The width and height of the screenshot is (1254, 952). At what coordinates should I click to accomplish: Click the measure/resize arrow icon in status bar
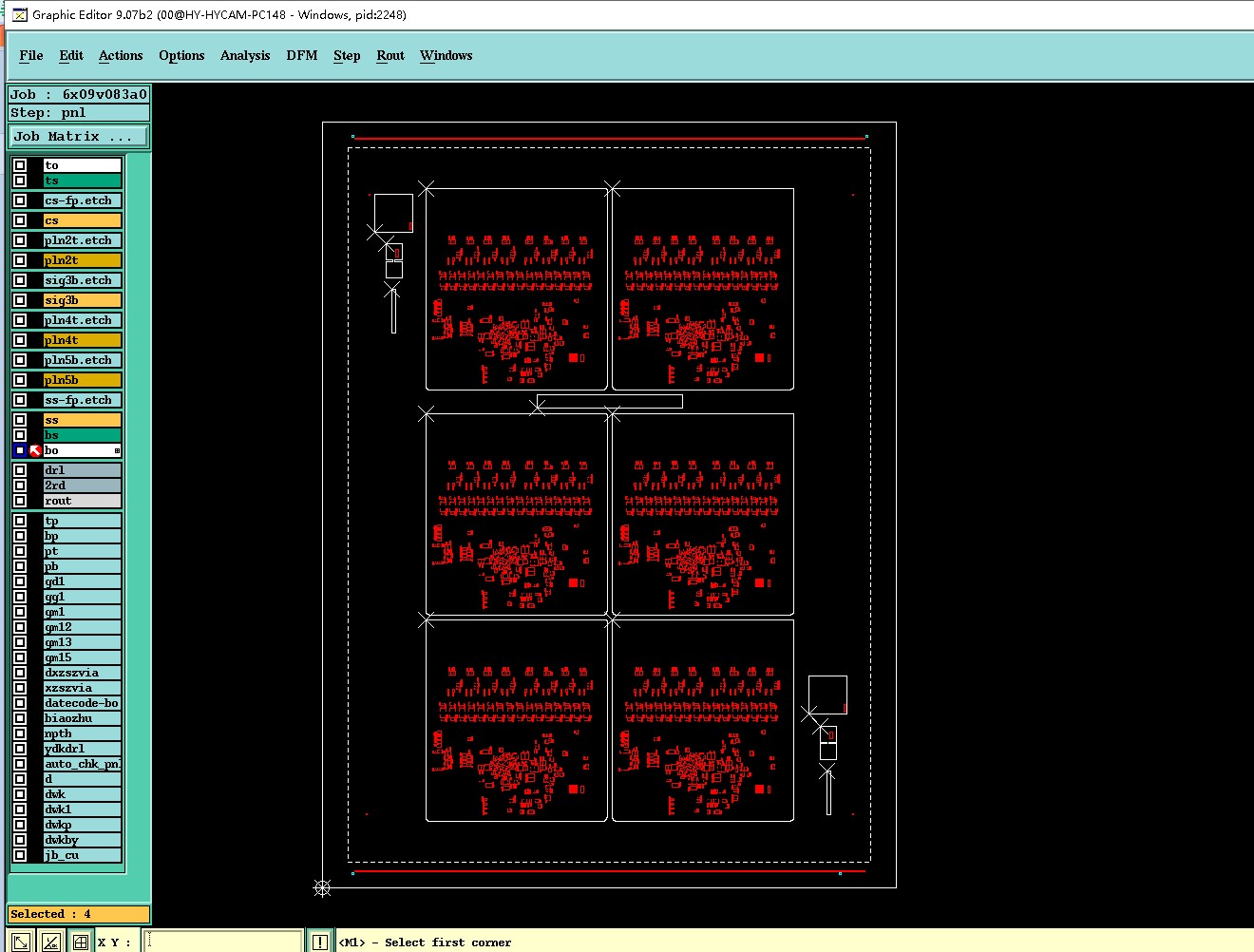21,942
